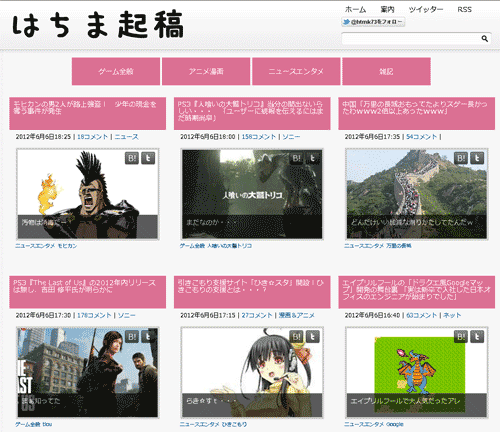Viewport: 500px width, 432px height.
Task: Open the ゲーム全般 category tab
Action: pos(116,71)
